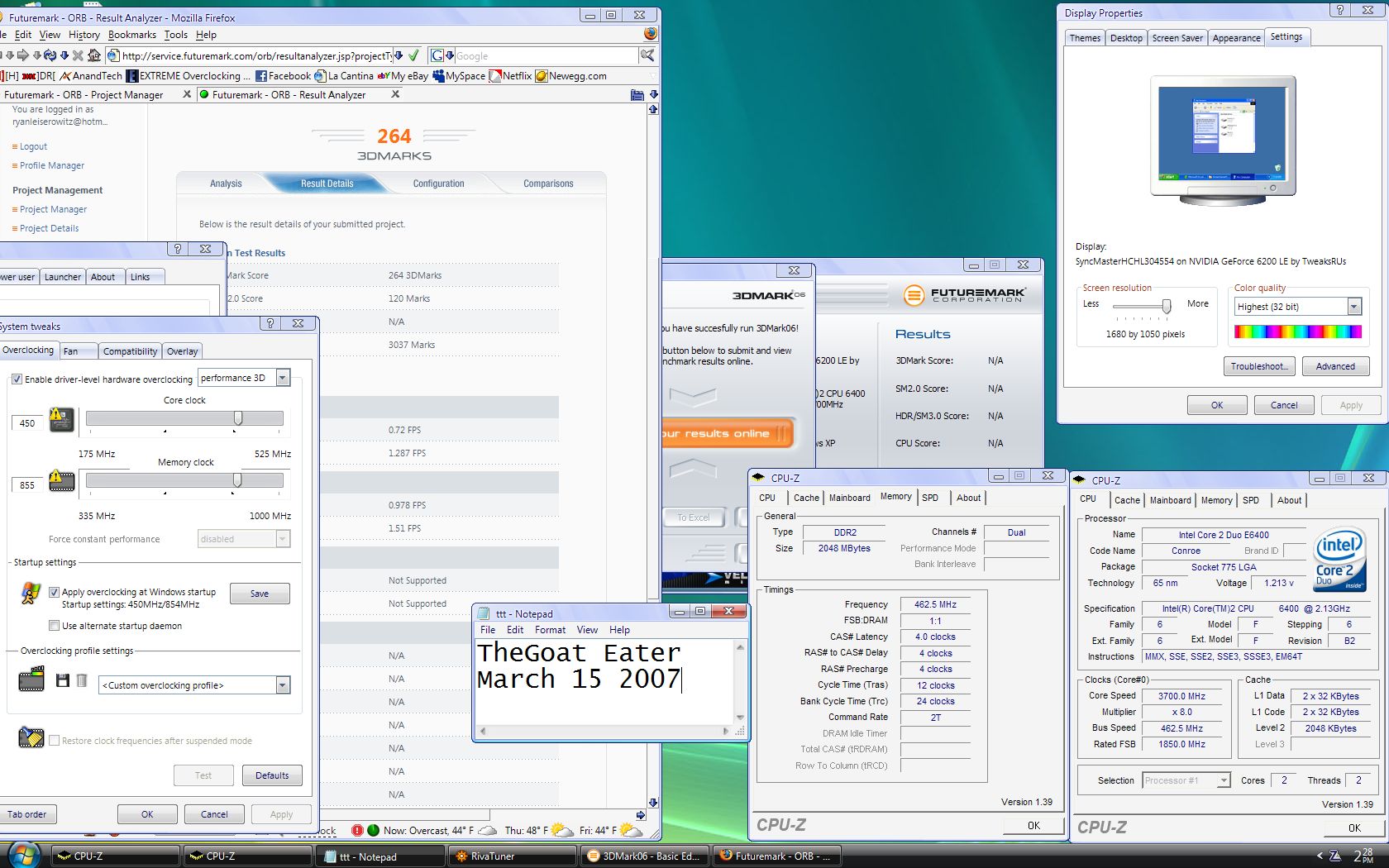Click the Save startup settings button
Image resolution: width=1389 pixels, height=868 pixels.
click(x=259, y=594)
